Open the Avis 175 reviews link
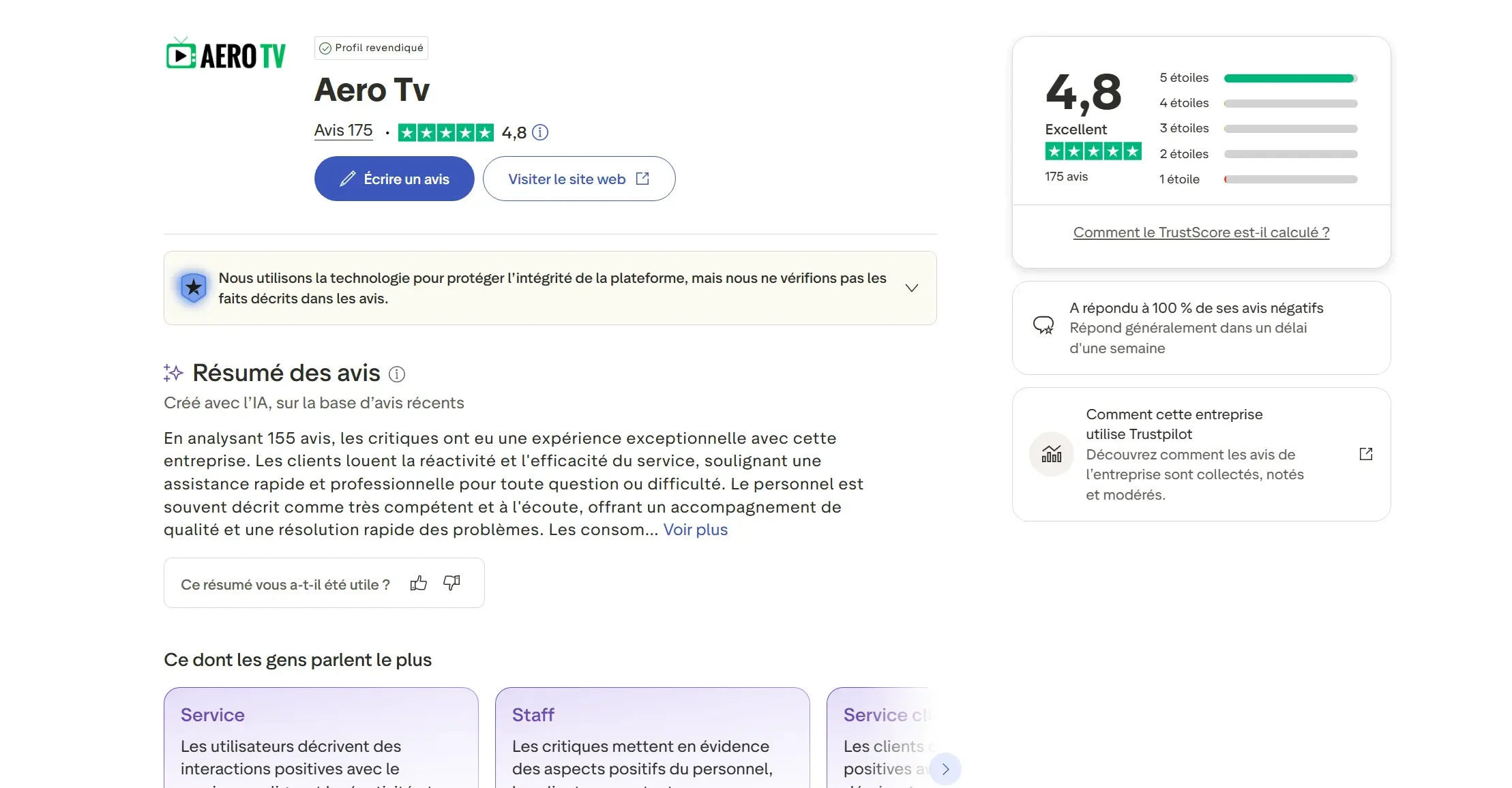This screenshot has width=1512, height=788. [343, 130]
